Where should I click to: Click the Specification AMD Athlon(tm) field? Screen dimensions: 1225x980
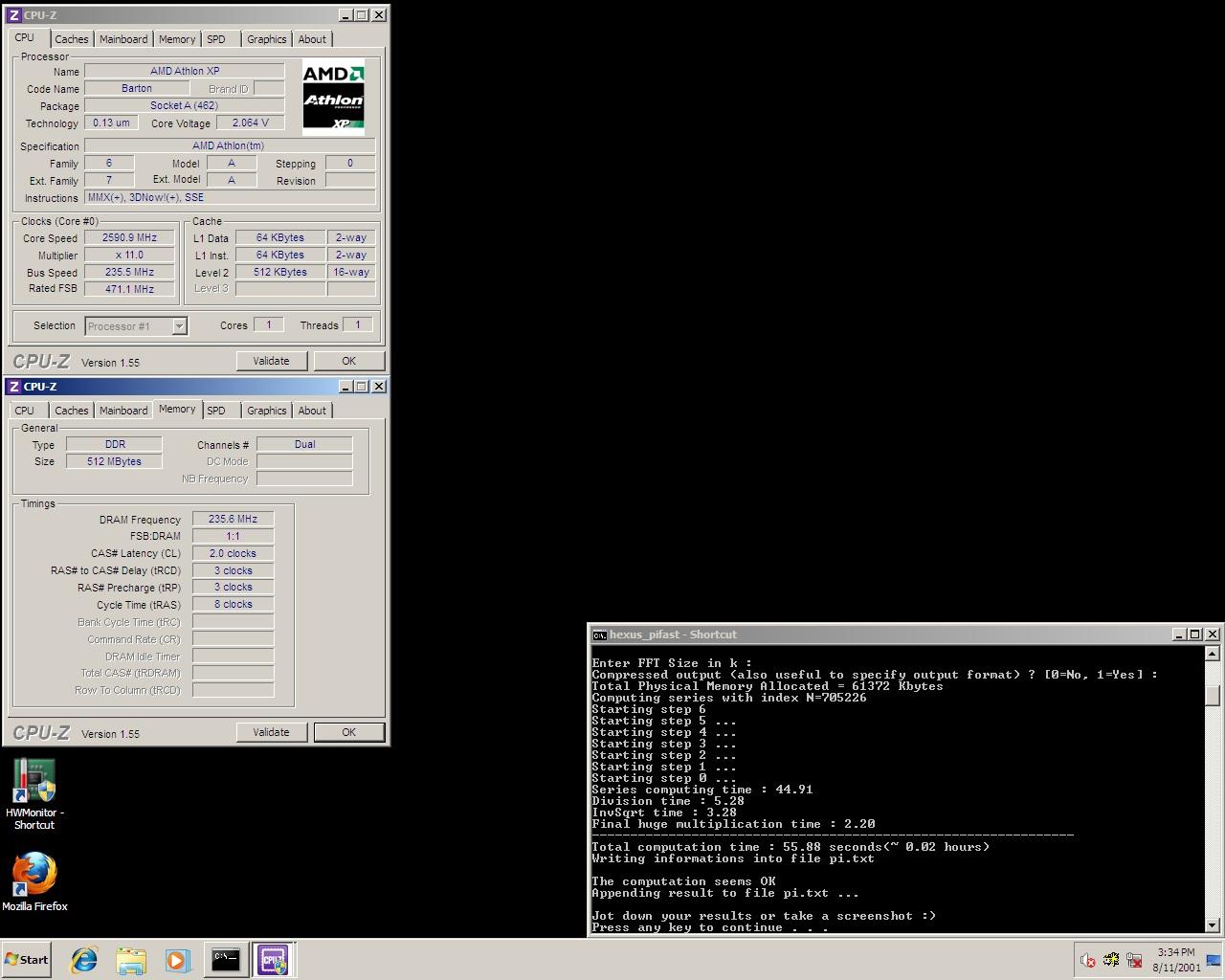tap(230, 146)
